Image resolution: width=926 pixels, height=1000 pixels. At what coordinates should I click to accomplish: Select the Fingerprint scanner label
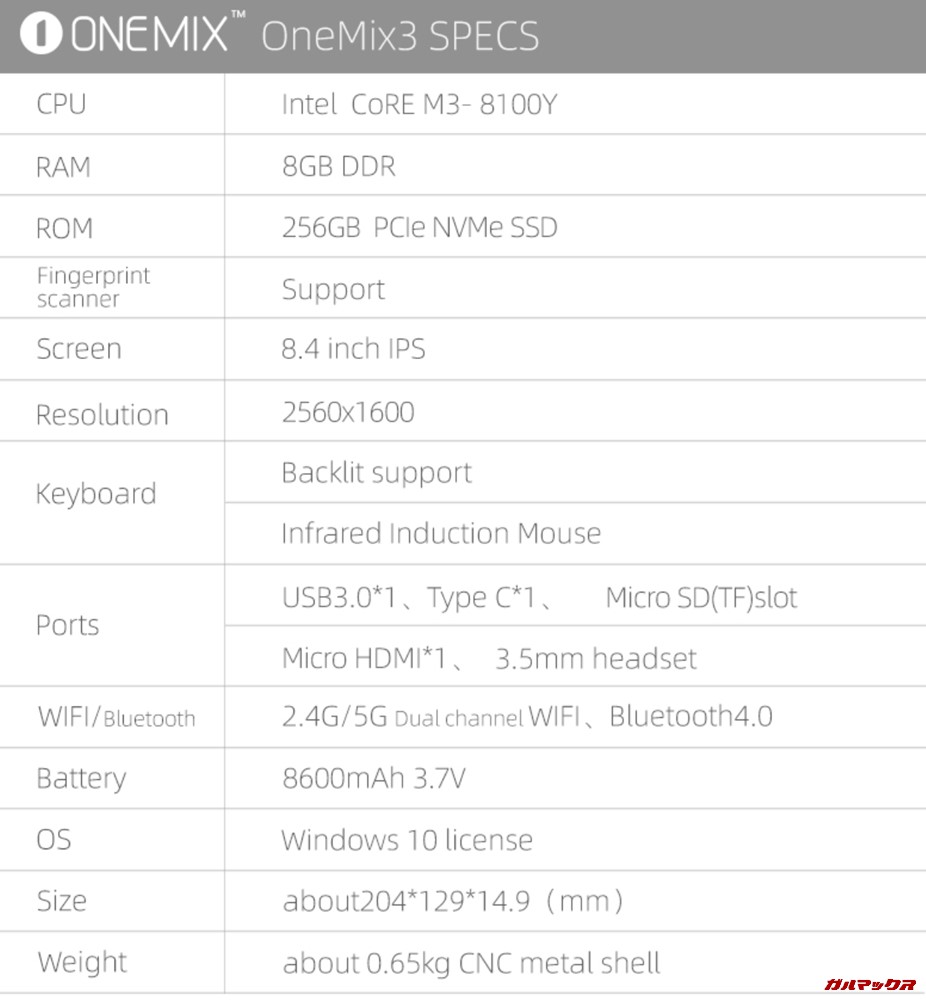click(x=93, y=287)
